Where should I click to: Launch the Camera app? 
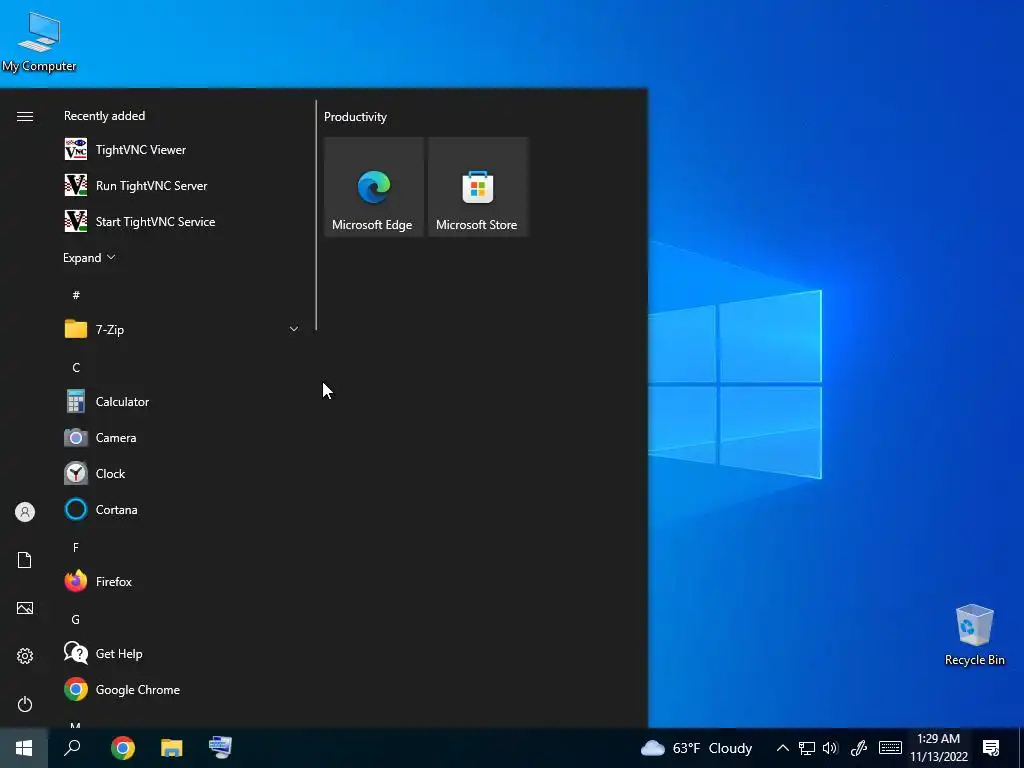[182, 438]
